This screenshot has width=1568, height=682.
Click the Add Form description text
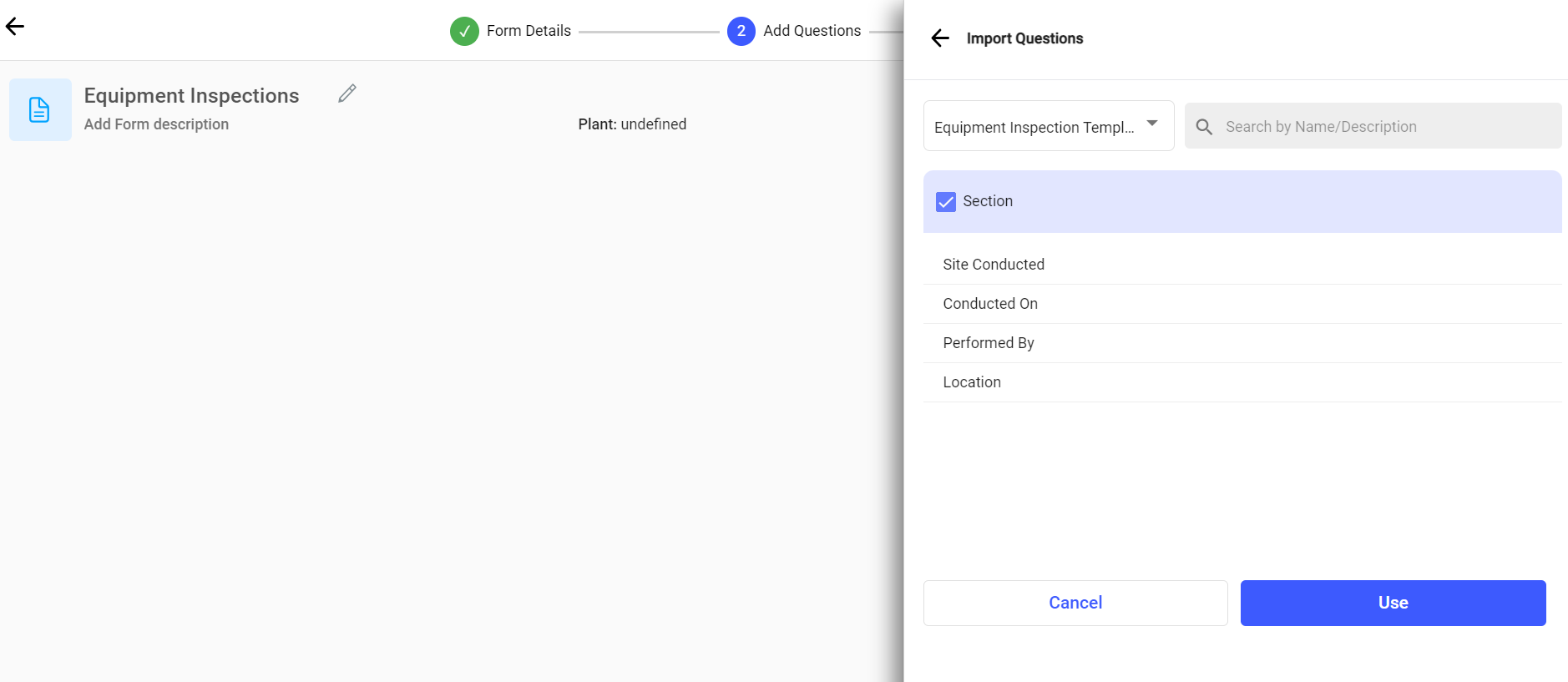coord(156,124)
